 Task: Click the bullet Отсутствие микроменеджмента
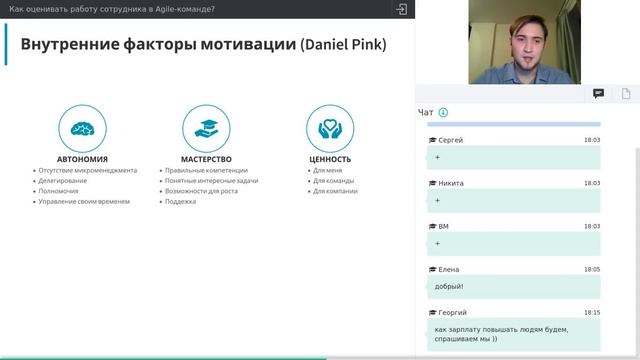tap(87, 170)
